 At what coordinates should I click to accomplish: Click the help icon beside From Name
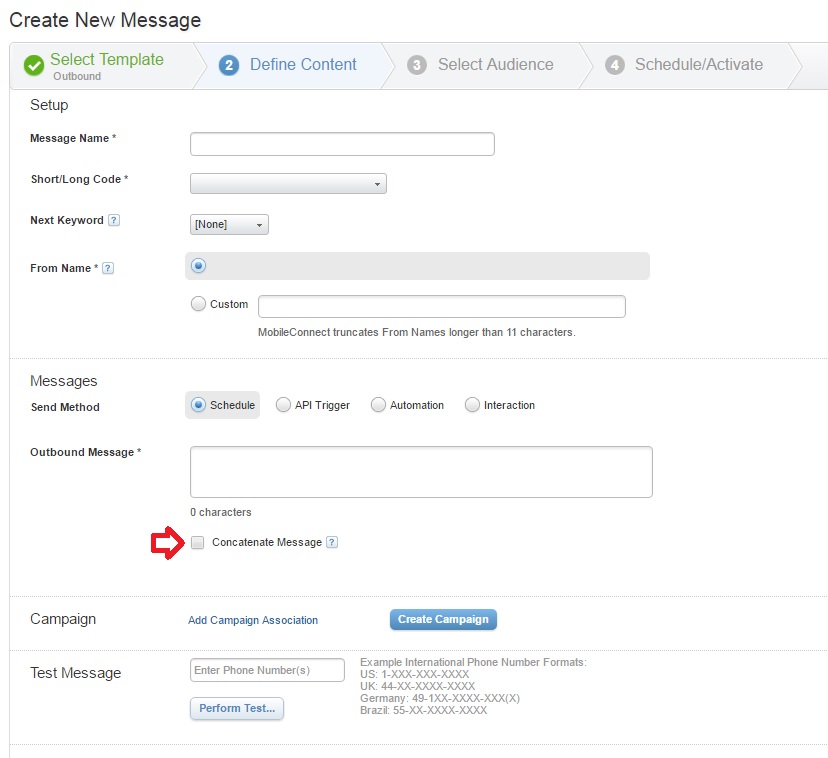click(108, 268)
